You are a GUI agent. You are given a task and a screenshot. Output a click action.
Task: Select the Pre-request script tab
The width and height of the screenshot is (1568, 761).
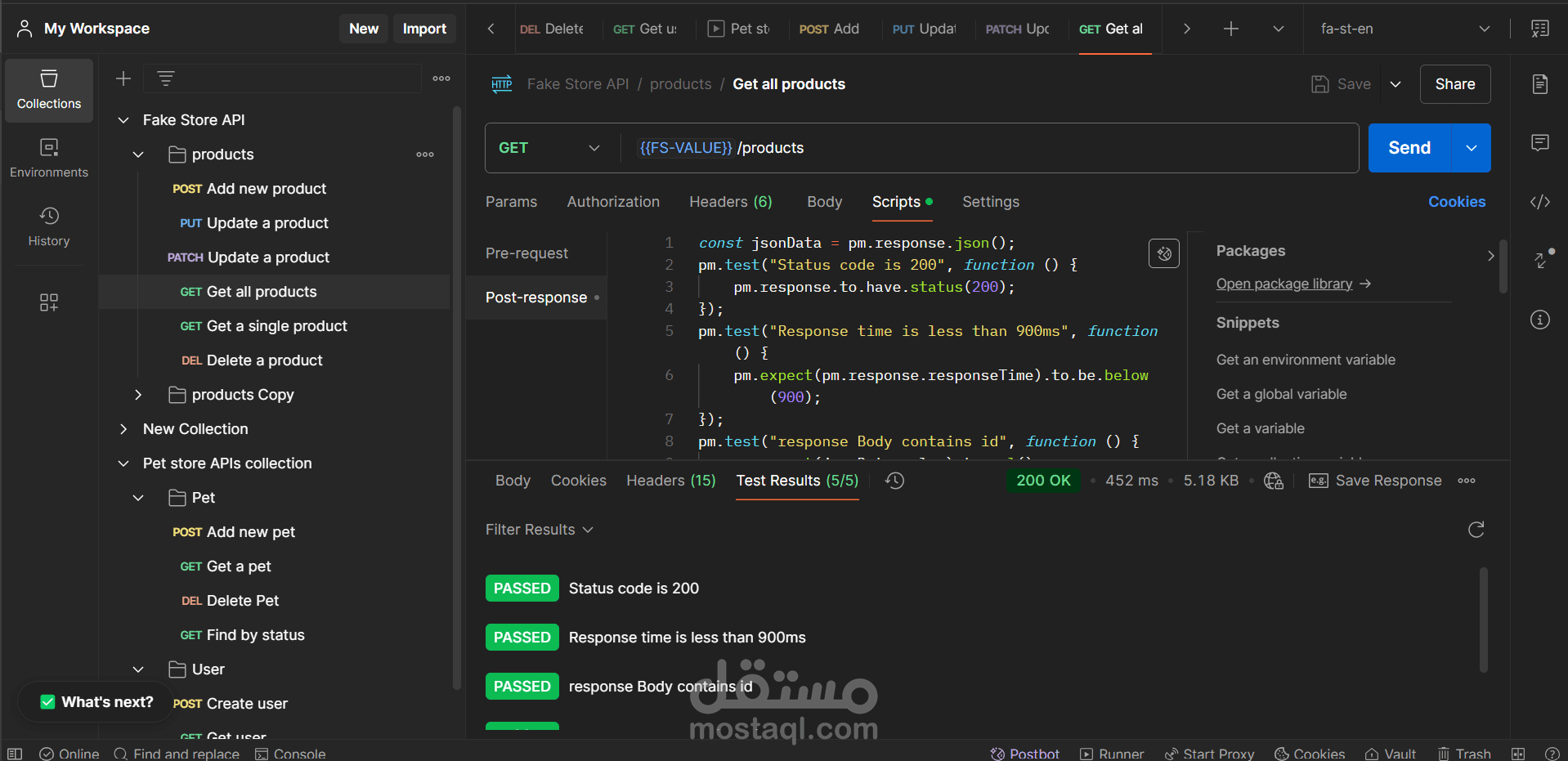pos(526,253)
